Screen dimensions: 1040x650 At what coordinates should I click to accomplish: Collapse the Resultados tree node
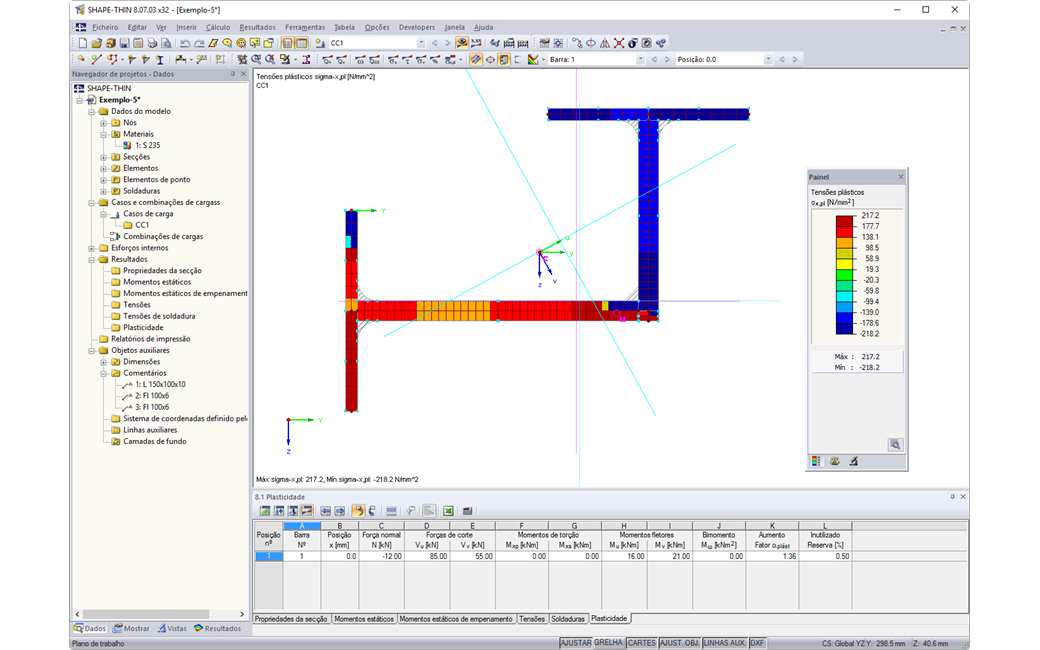pos(92,259)
